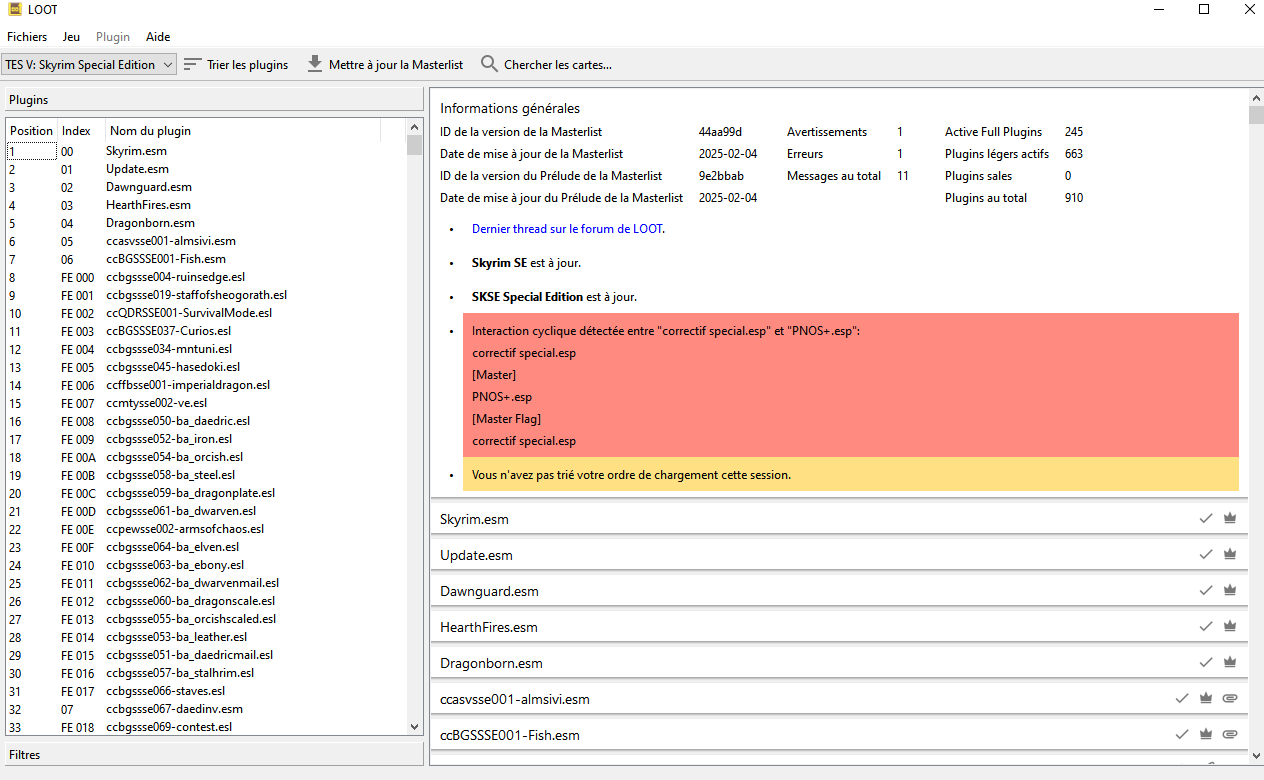Click the crown icon on ccBGSSSE001-Fish.esm card
1264x780 pixels.
click(1206, 734)
